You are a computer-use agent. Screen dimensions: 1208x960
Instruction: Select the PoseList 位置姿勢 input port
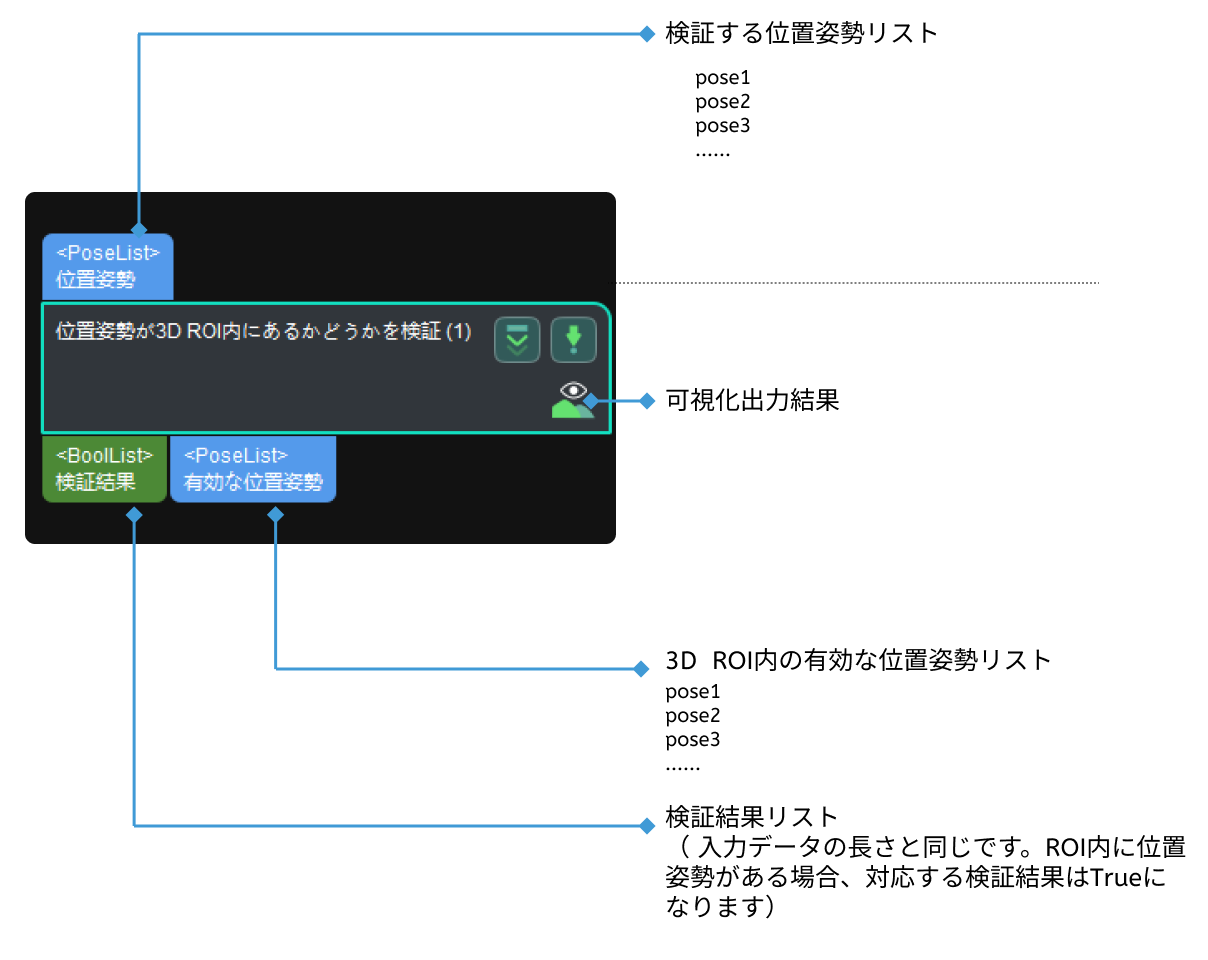click(108, 267)
